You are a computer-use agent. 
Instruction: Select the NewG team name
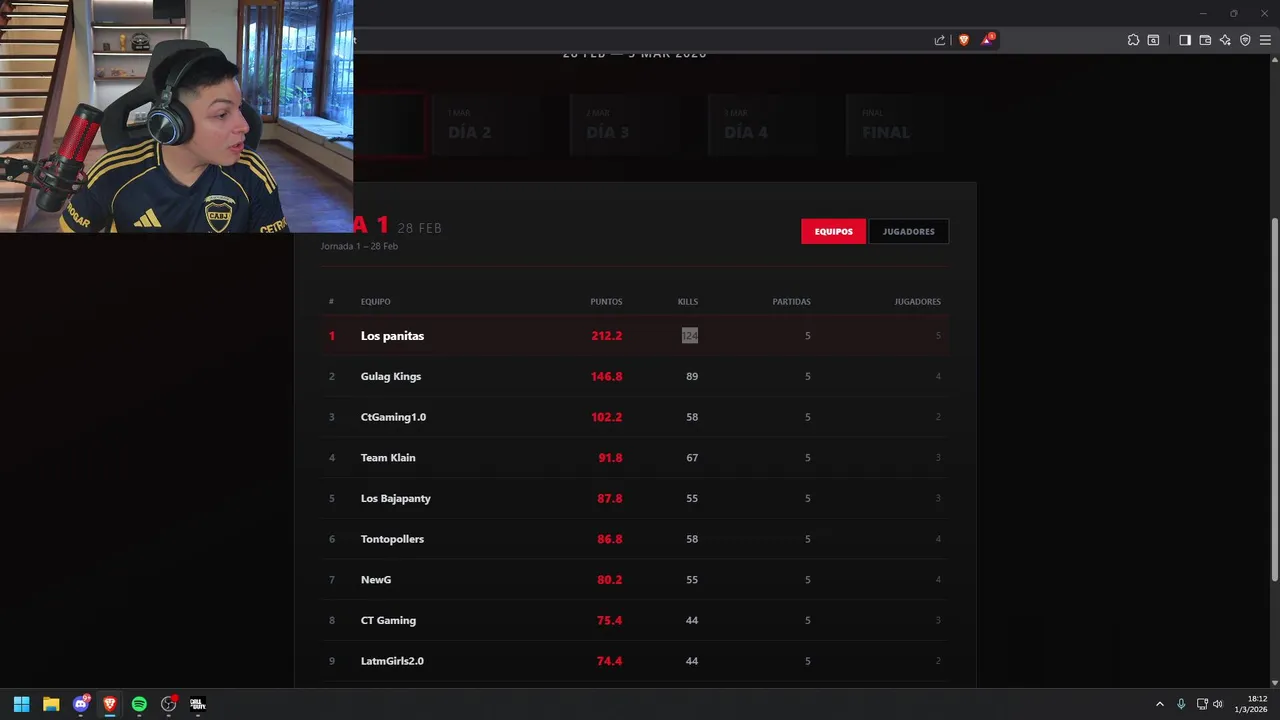[376, 579]
